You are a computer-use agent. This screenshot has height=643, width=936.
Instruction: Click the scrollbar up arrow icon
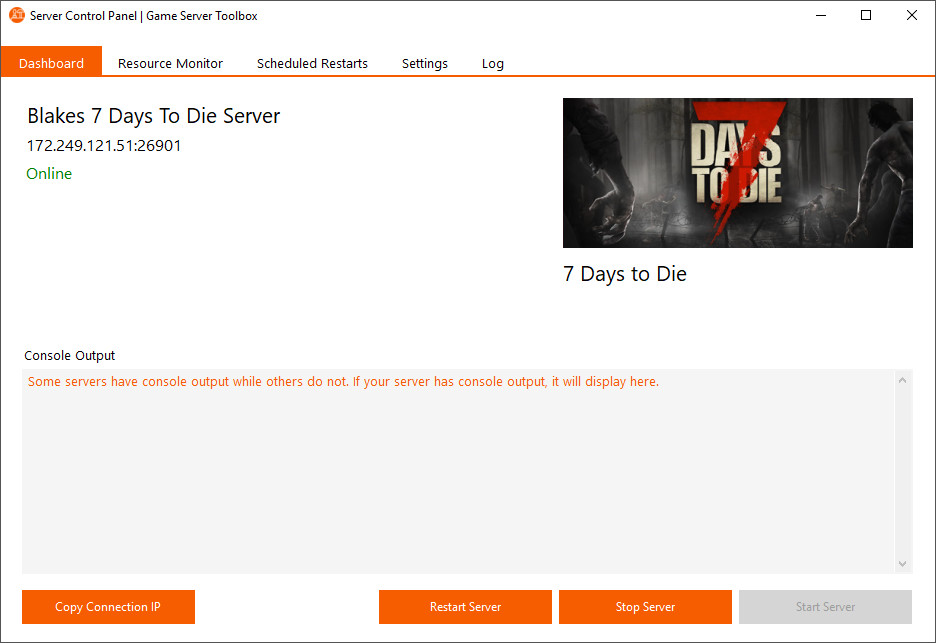[903, 378]
